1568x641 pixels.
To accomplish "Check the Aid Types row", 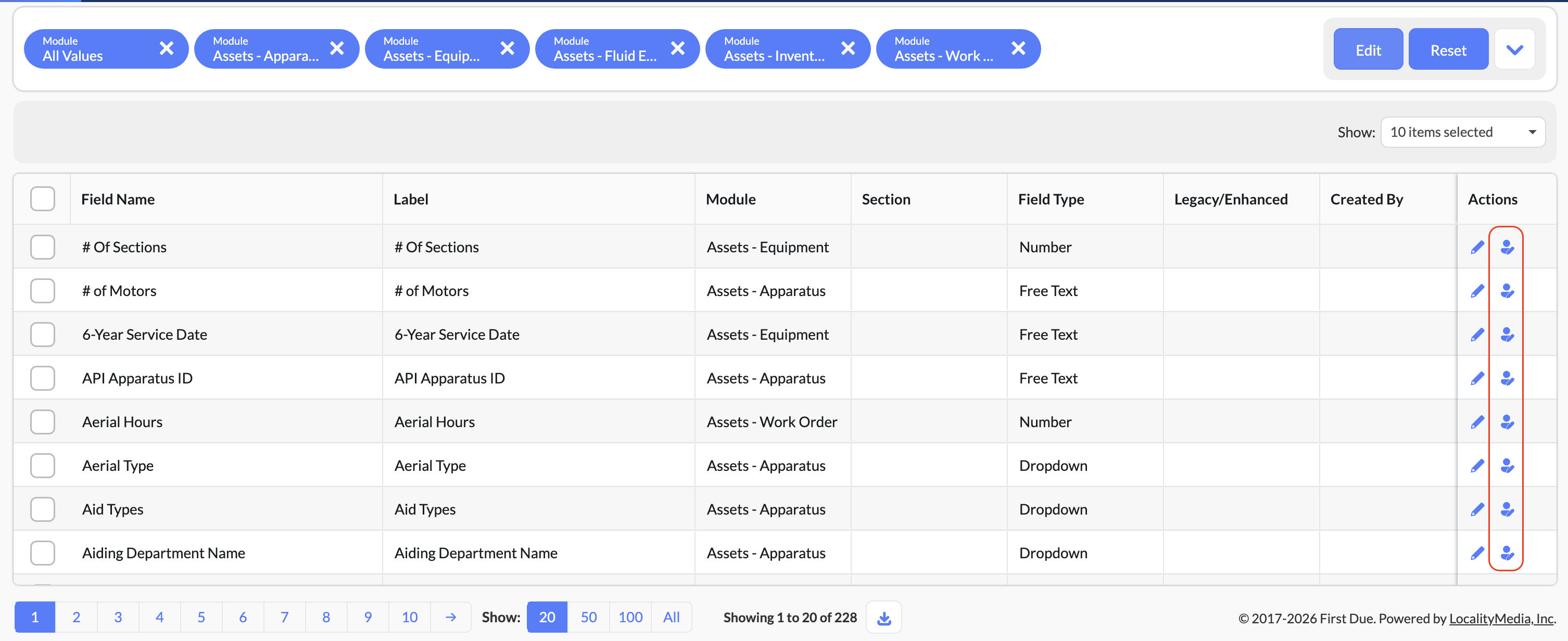I will tap(43, 510).
